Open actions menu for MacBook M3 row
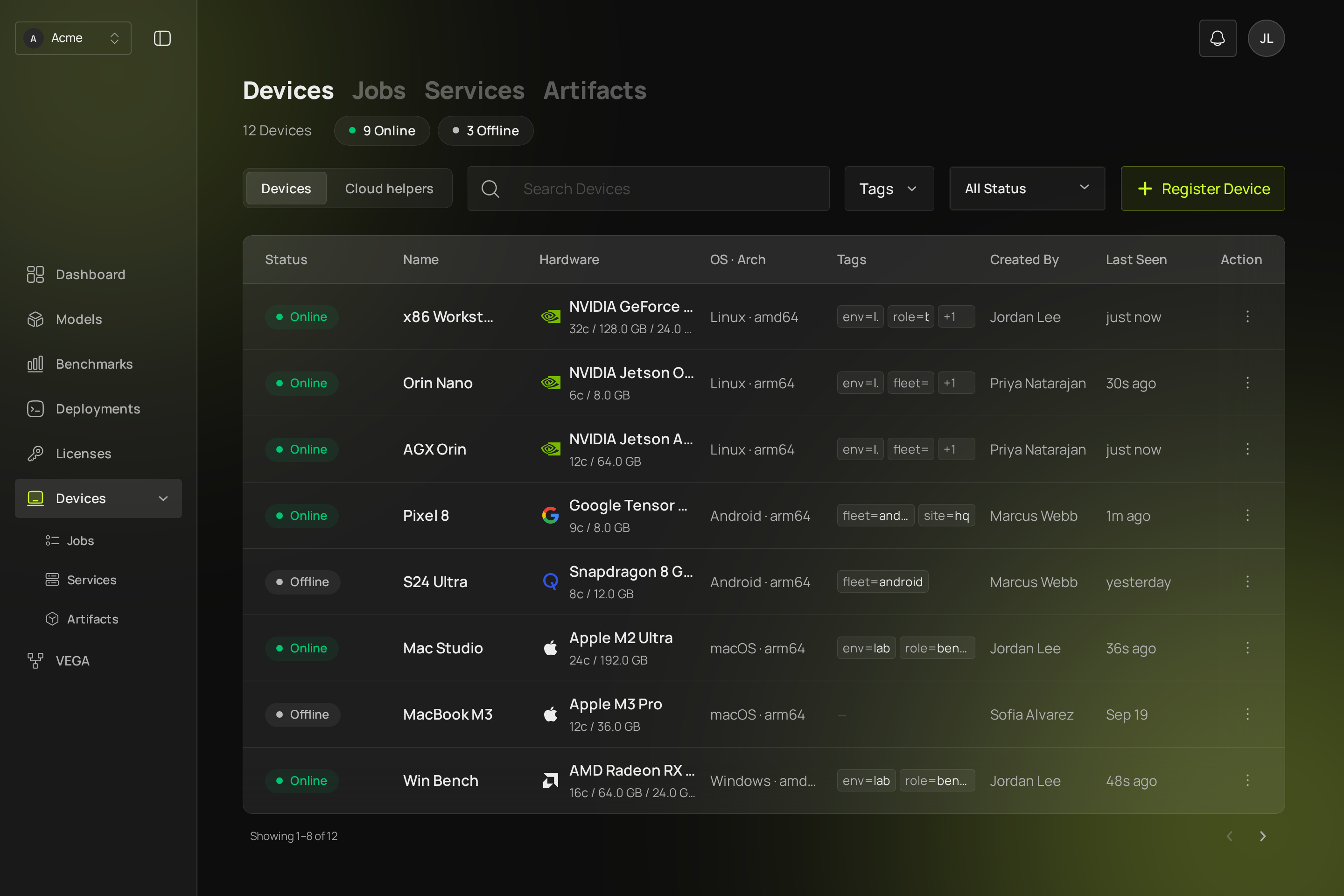The height and width of the screenshot is (896, 1344). click(1247, 714)
